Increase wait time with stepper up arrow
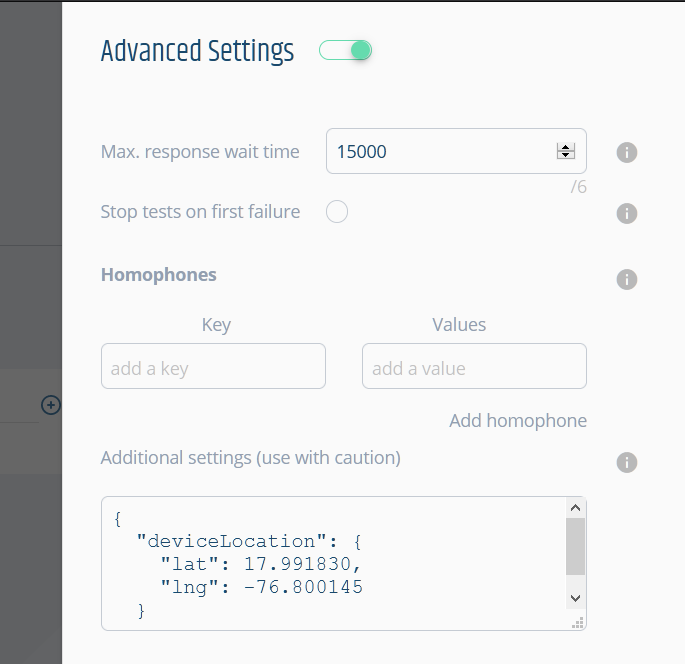 (566, 147)
